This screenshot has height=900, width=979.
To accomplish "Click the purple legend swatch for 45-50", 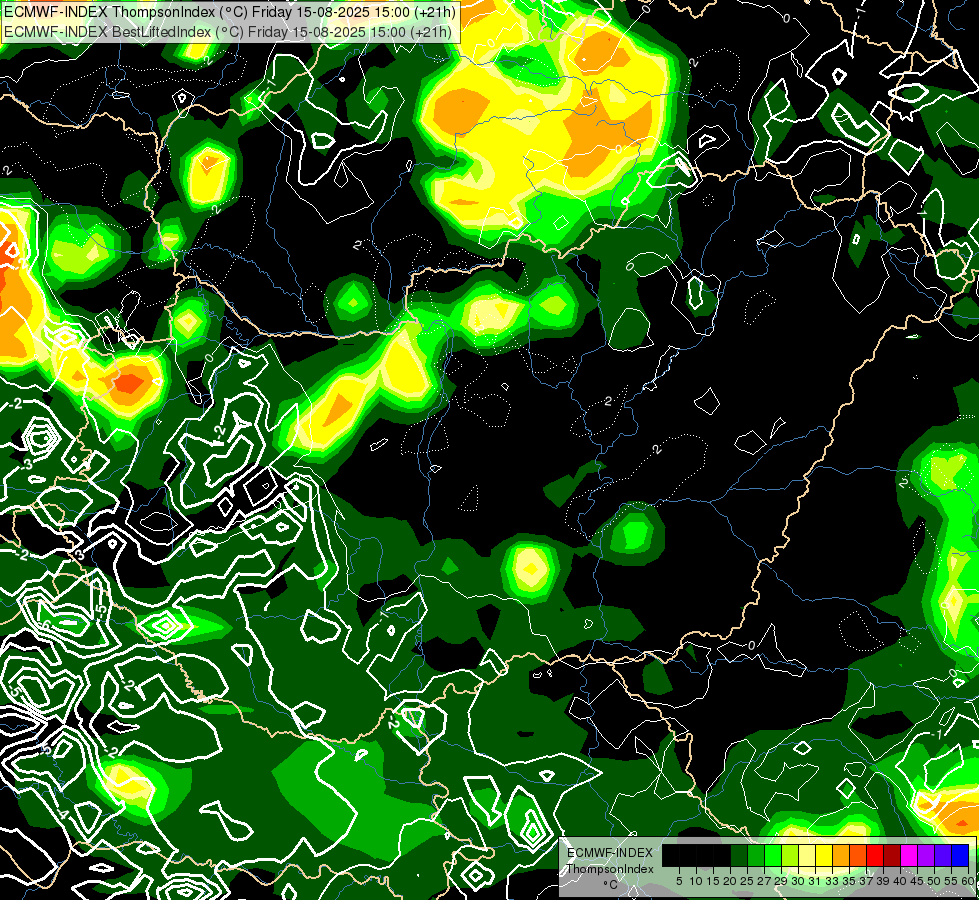I will click(x=927, y=855).
